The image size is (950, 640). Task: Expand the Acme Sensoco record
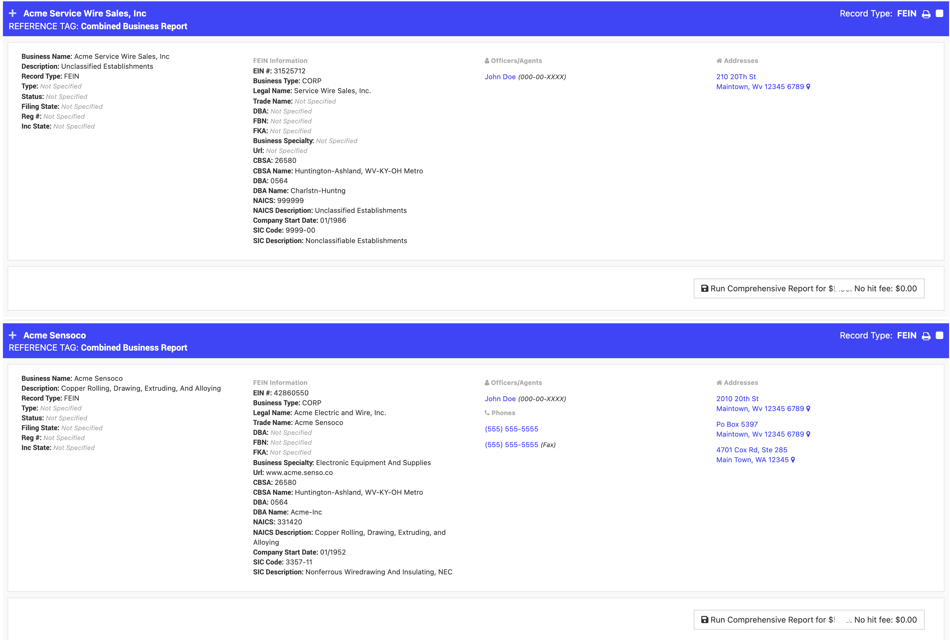[x=13, y=336]
